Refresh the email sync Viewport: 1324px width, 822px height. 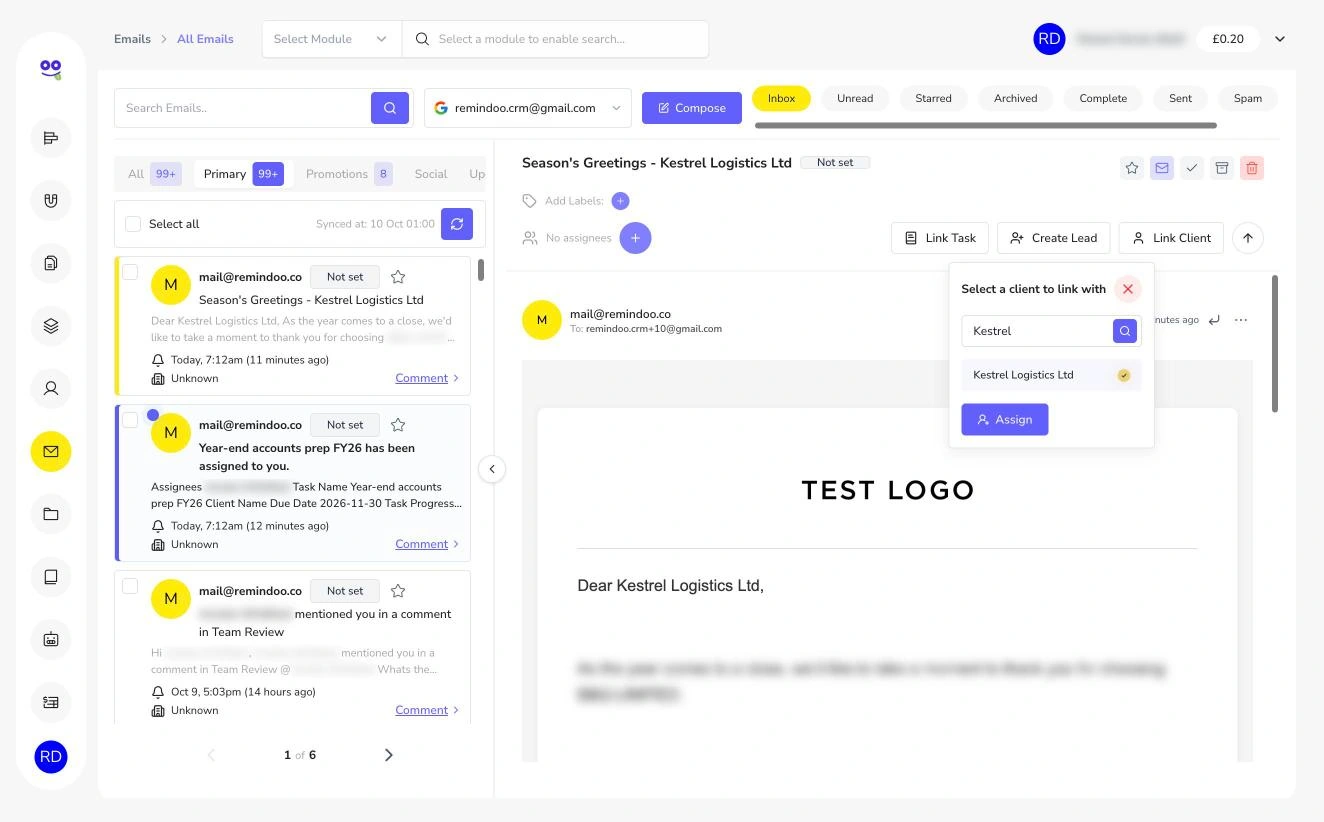[457, 224]
